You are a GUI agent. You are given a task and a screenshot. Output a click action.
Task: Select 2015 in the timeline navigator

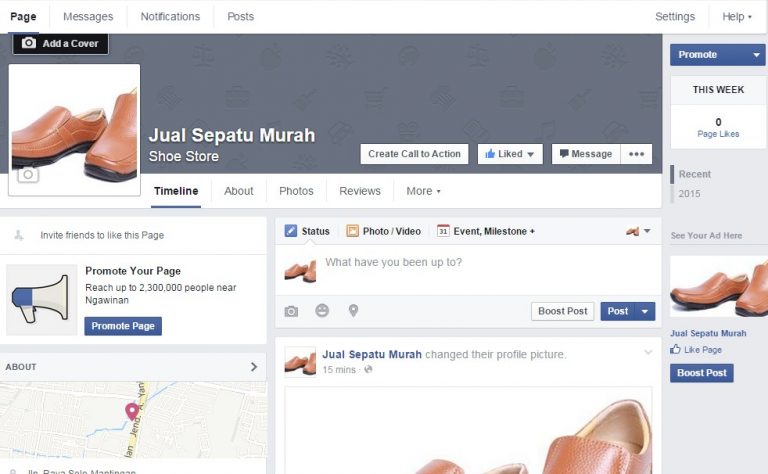(689, 193)
